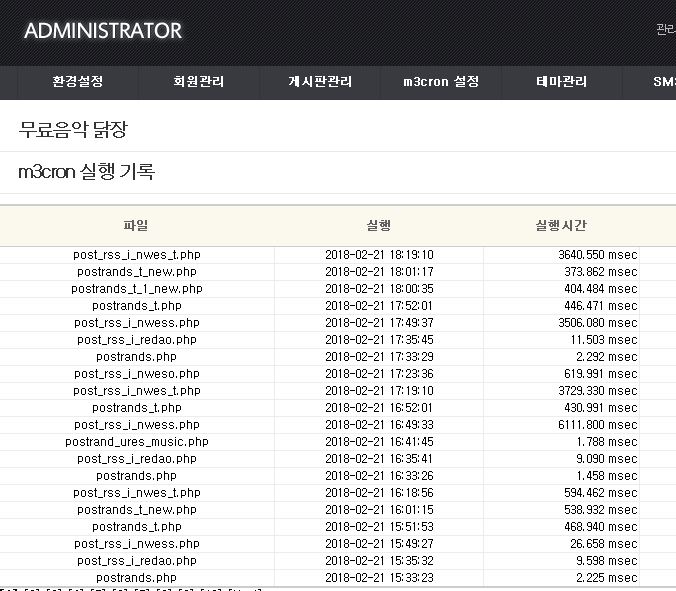676x591 pixels.
Task: Open the 게시판관리 menu
Action: click(x=320, y=82)
